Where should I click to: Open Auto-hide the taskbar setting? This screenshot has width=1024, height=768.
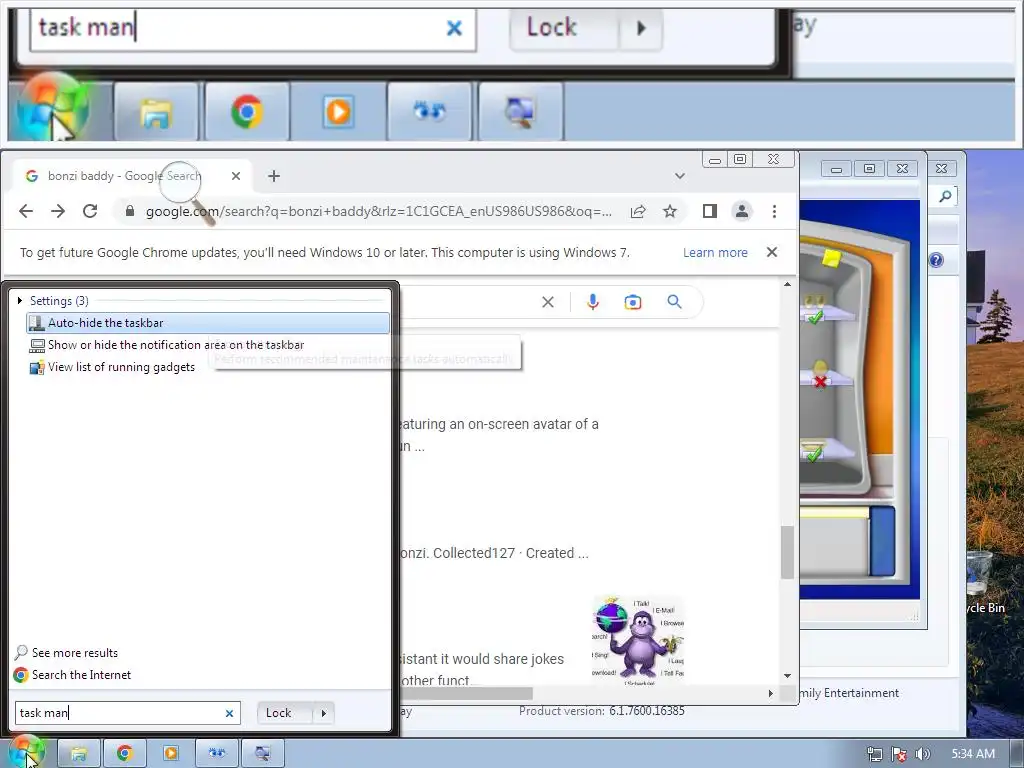tap(208, 323)
